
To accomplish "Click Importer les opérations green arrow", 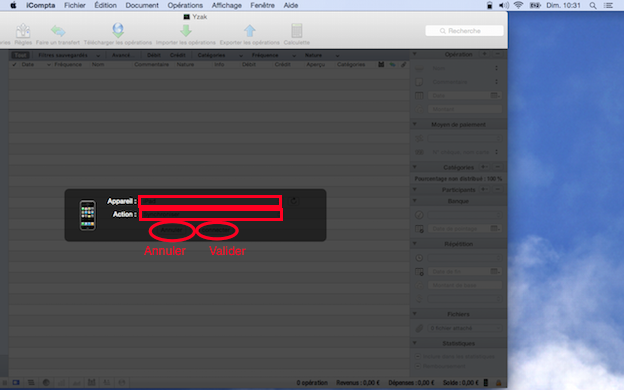I will click(186, 31).
